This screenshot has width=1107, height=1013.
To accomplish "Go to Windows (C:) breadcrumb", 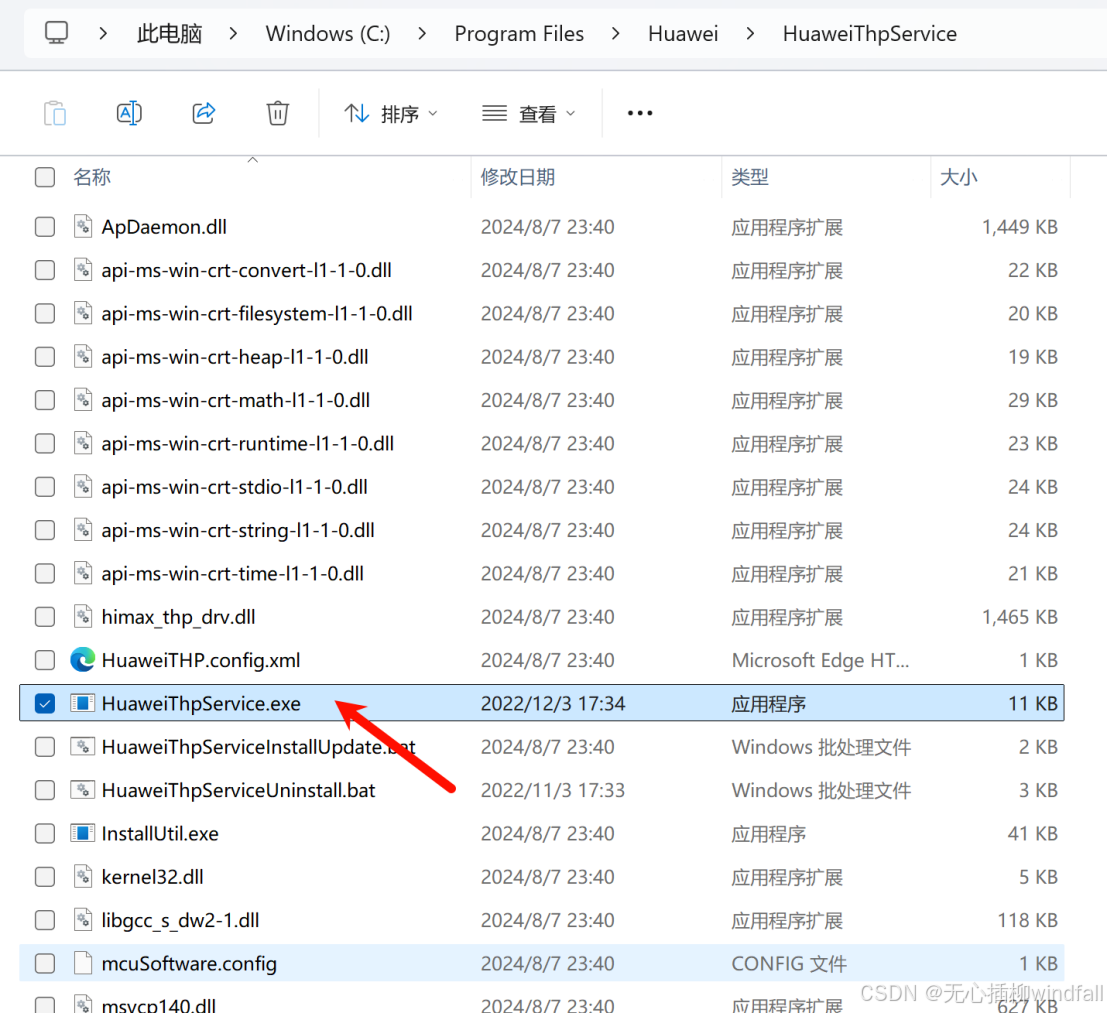I will pyautogui.click(x=328, y=33).
